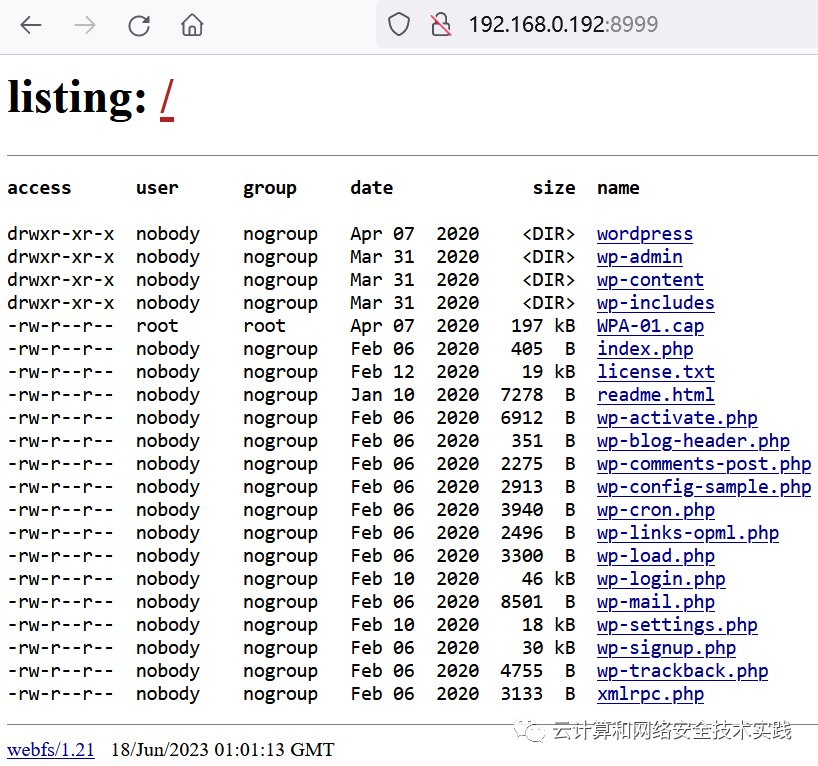
Task: Open readme.html file link
Action: click(x=656, y=395)
